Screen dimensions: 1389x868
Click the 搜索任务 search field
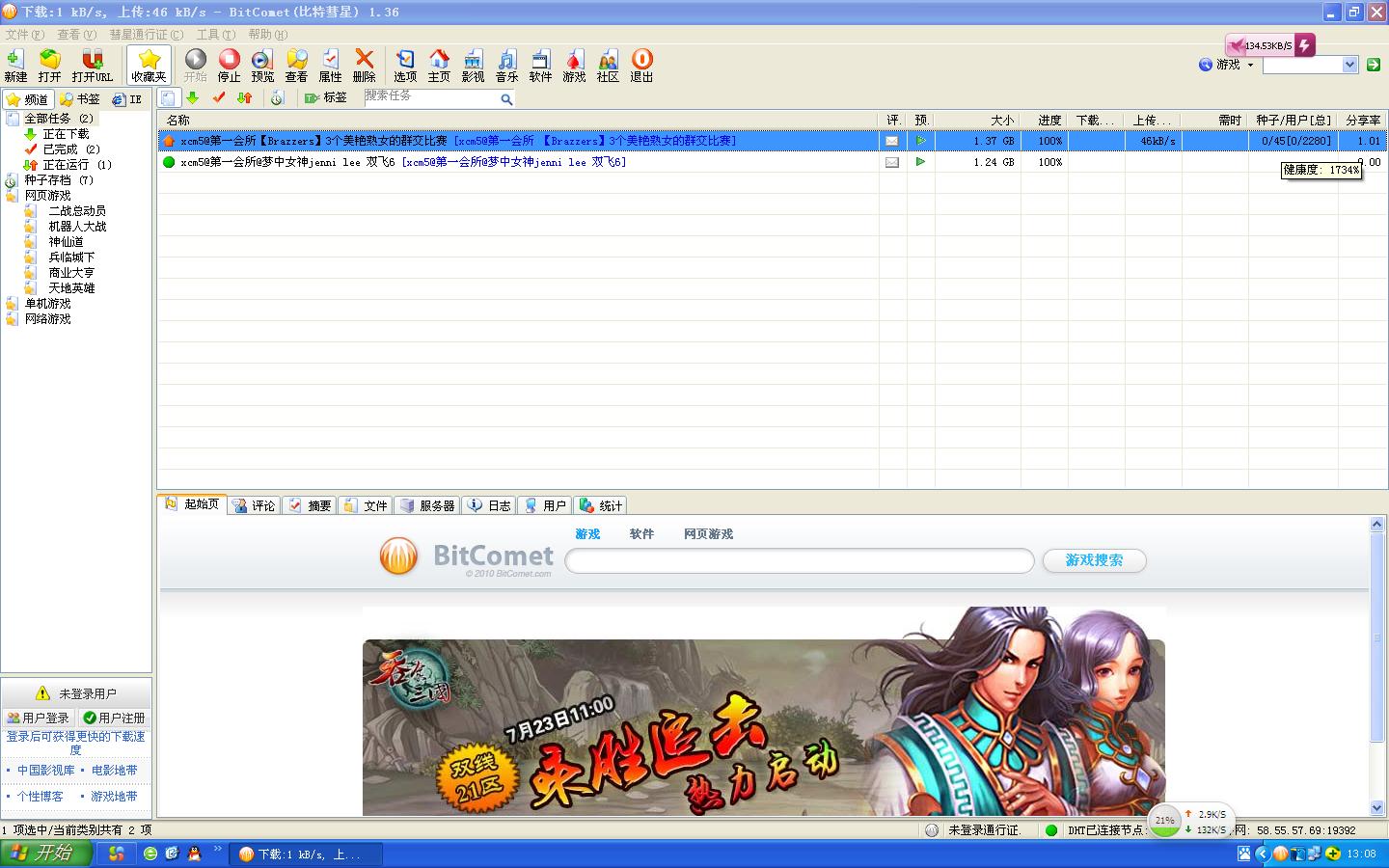click(430, 97)
